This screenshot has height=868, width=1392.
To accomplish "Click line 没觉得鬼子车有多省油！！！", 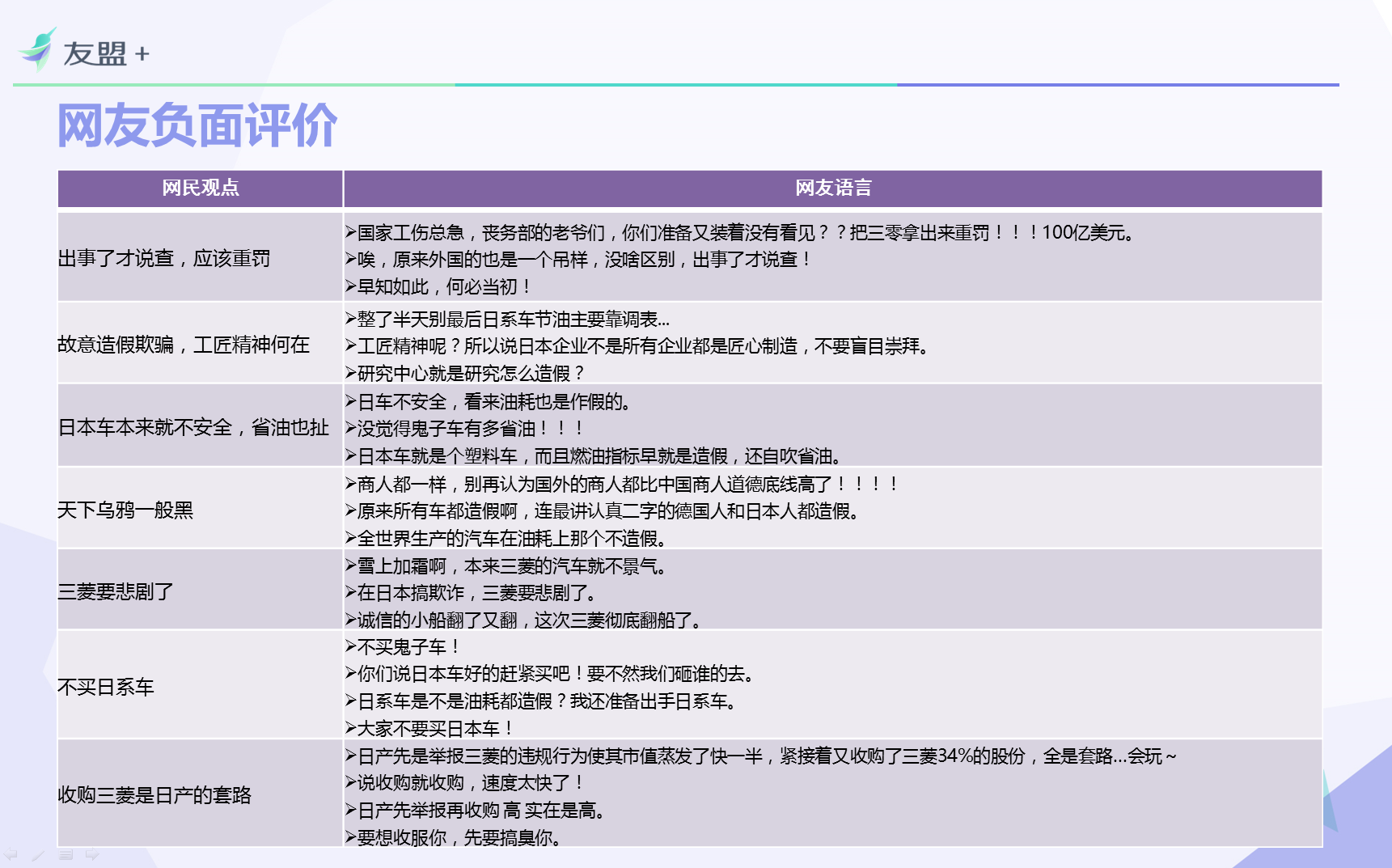I will click(x=465, y=429).
